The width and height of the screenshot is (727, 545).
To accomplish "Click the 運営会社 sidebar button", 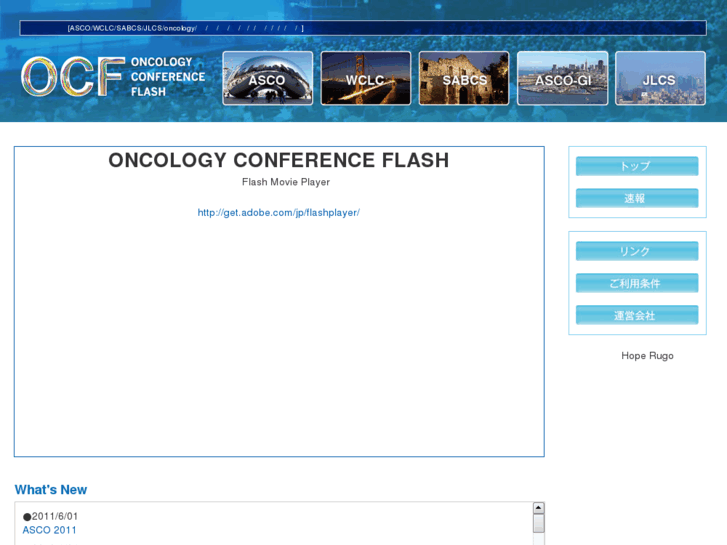I will (637, 315).
